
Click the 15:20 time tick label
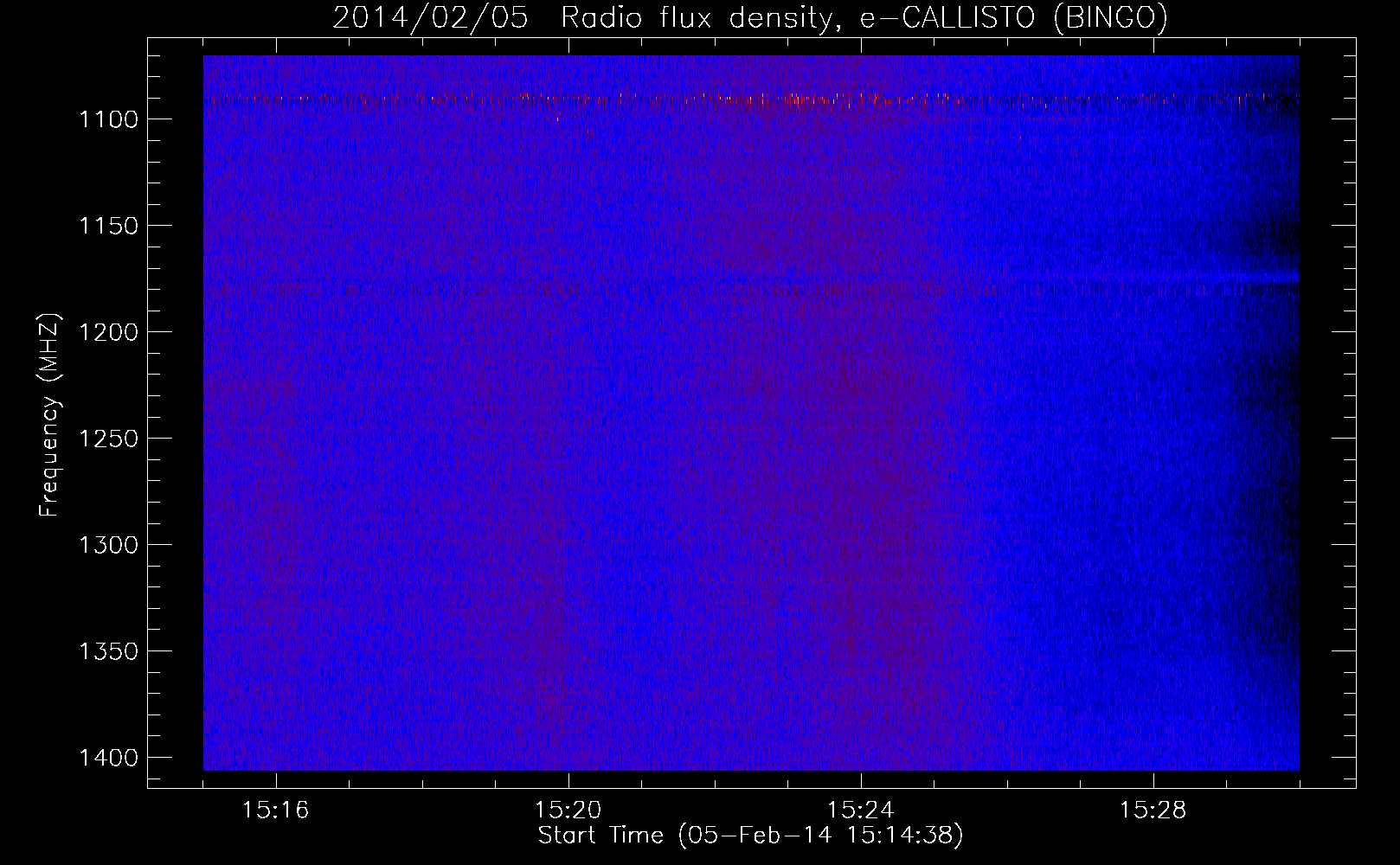568,811
